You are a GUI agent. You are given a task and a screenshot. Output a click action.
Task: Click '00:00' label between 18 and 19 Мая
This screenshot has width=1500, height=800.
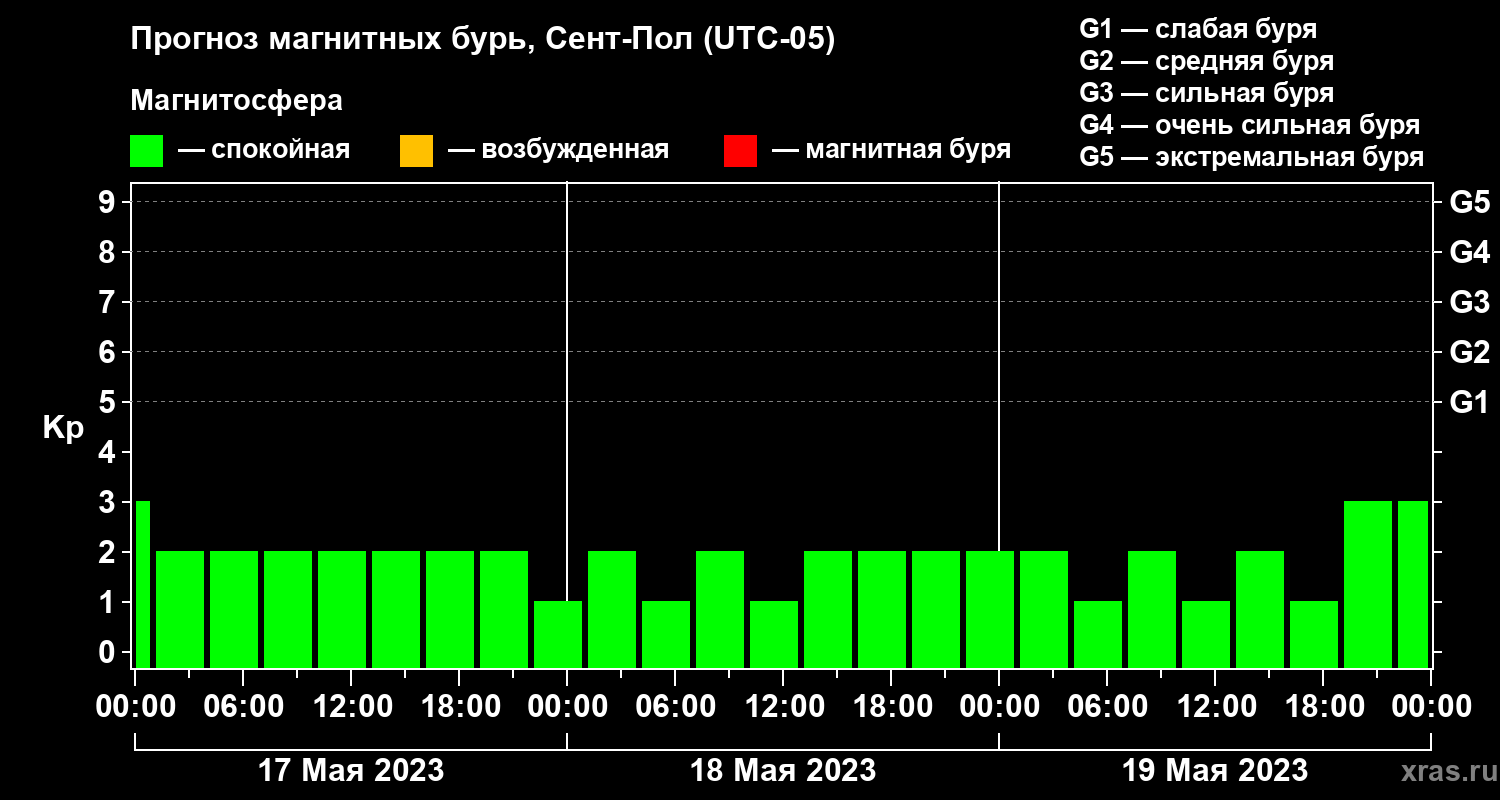[999, 706]
